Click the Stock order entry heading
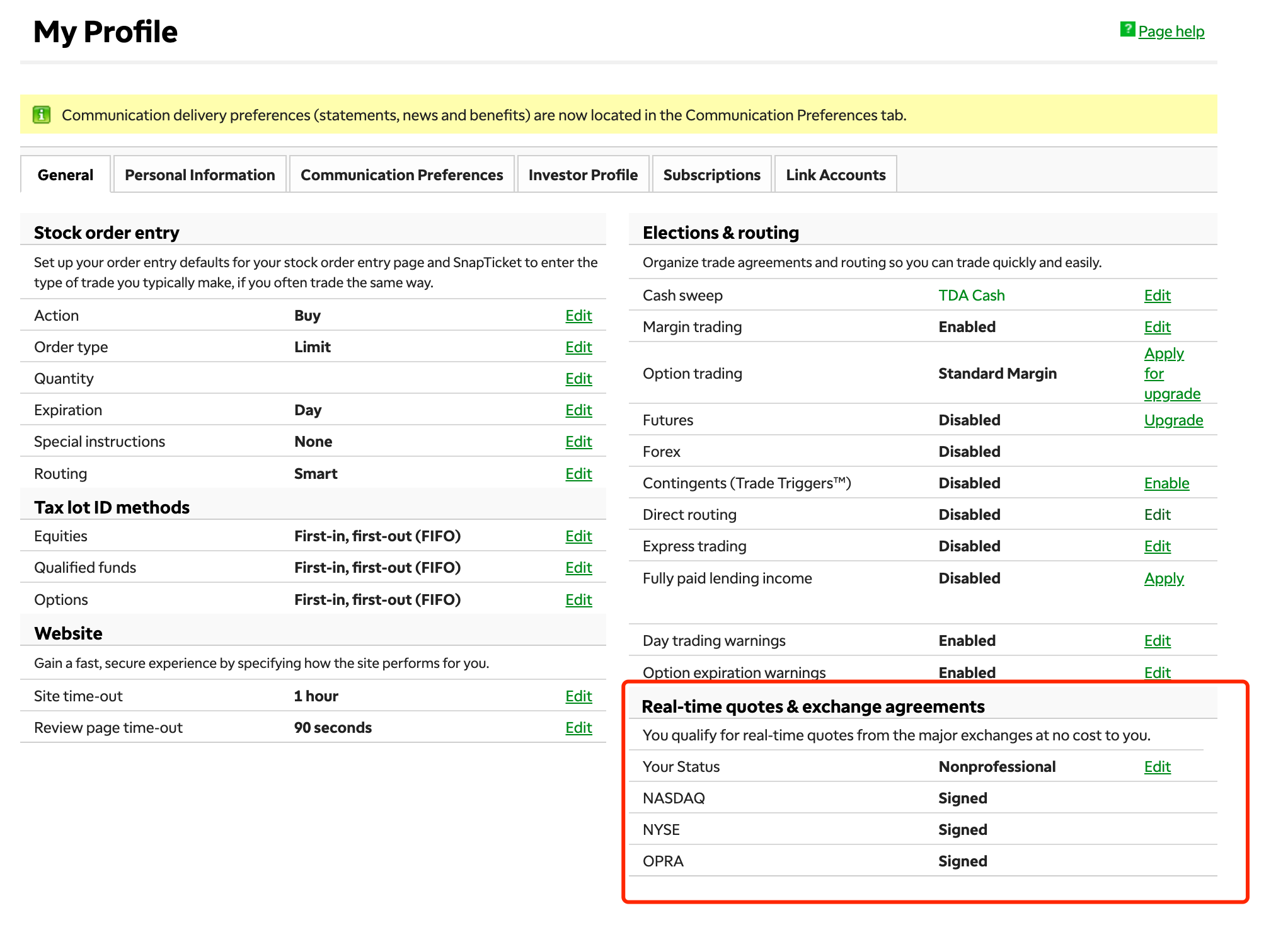 pos(106,233)
